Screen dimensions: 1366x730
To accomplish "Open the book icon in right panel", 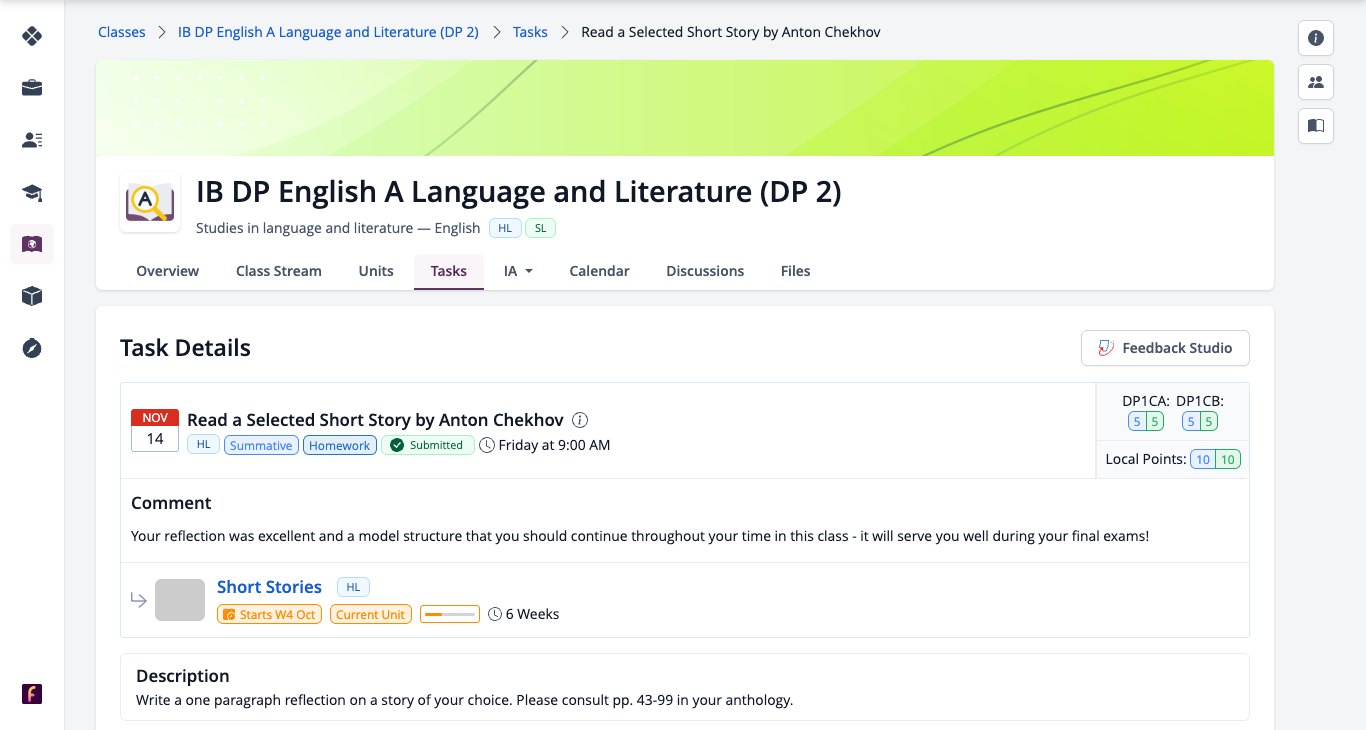I will (1316, 126).
